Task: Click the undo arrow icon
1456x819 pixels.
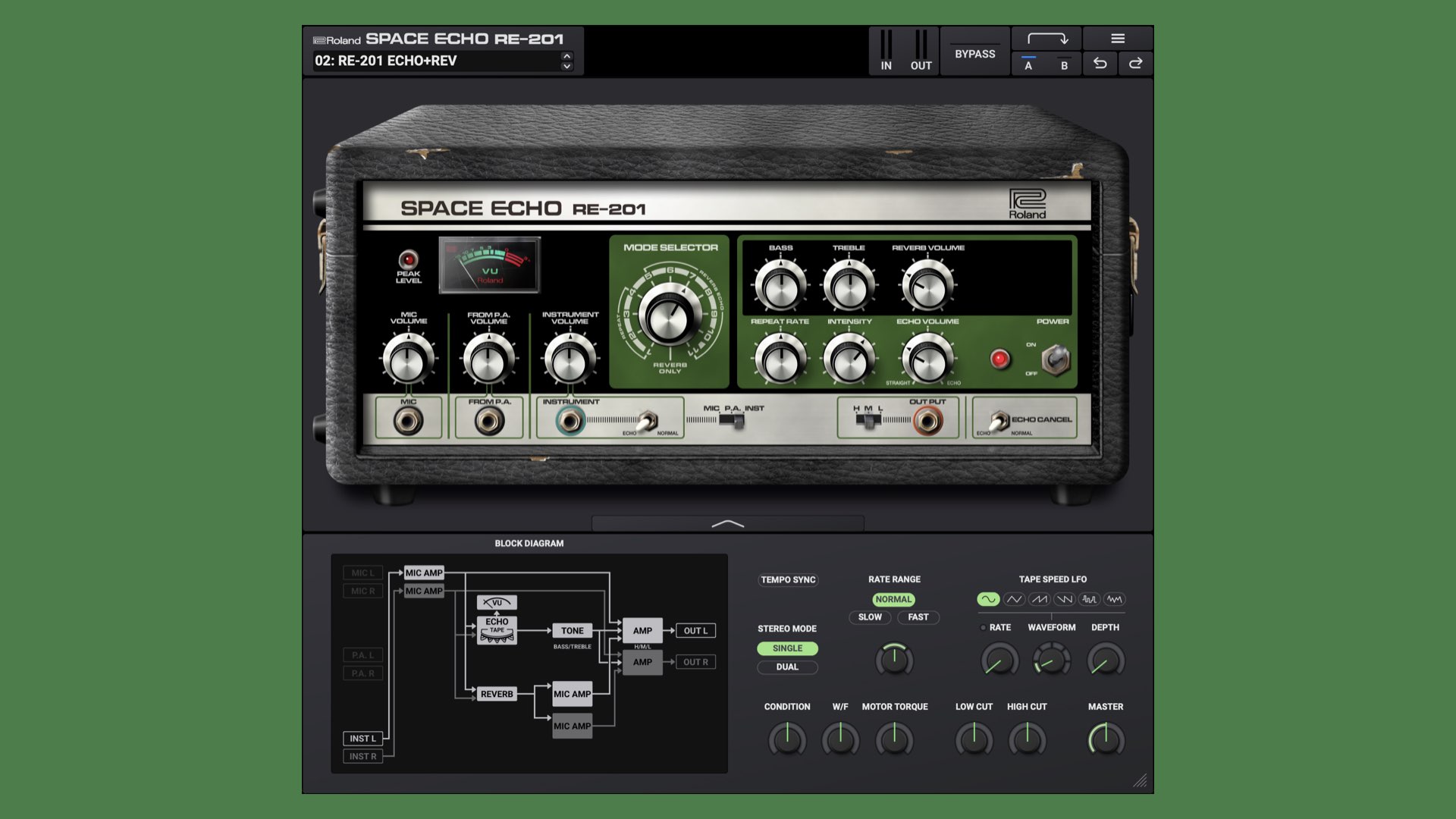Action: click(1101, 64)
